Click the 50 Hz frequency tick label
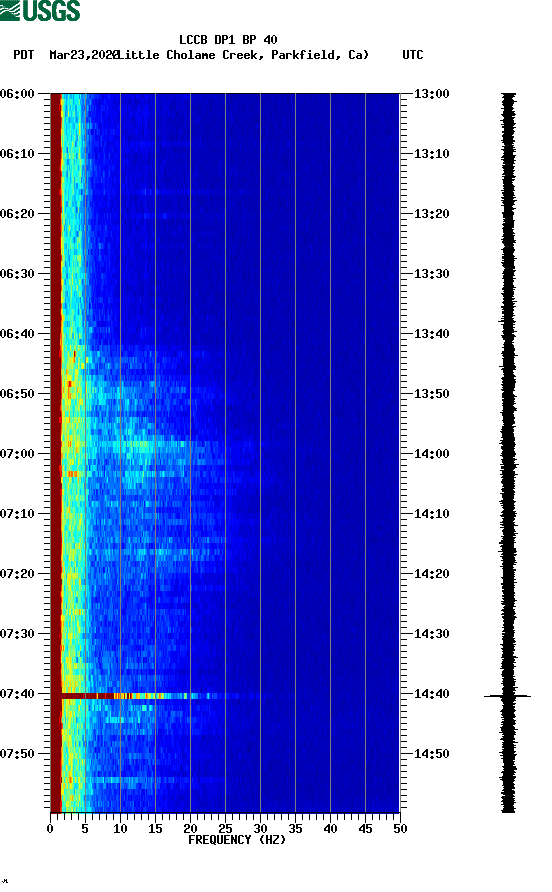This screenshot has height=892, width=552. coord(400,829)
